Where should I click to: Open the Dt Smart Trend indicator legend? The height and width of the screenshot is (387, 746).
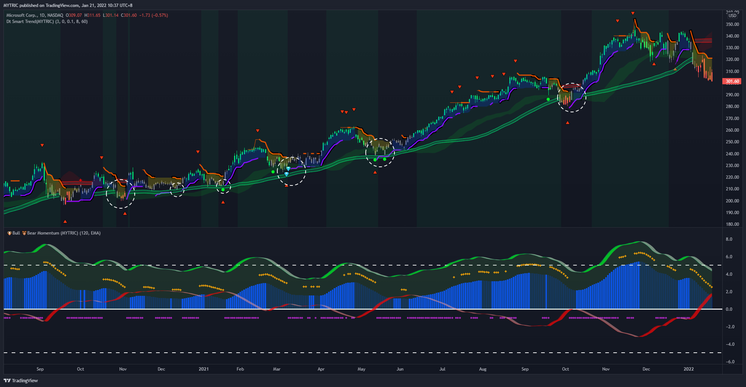click(47, 21)
